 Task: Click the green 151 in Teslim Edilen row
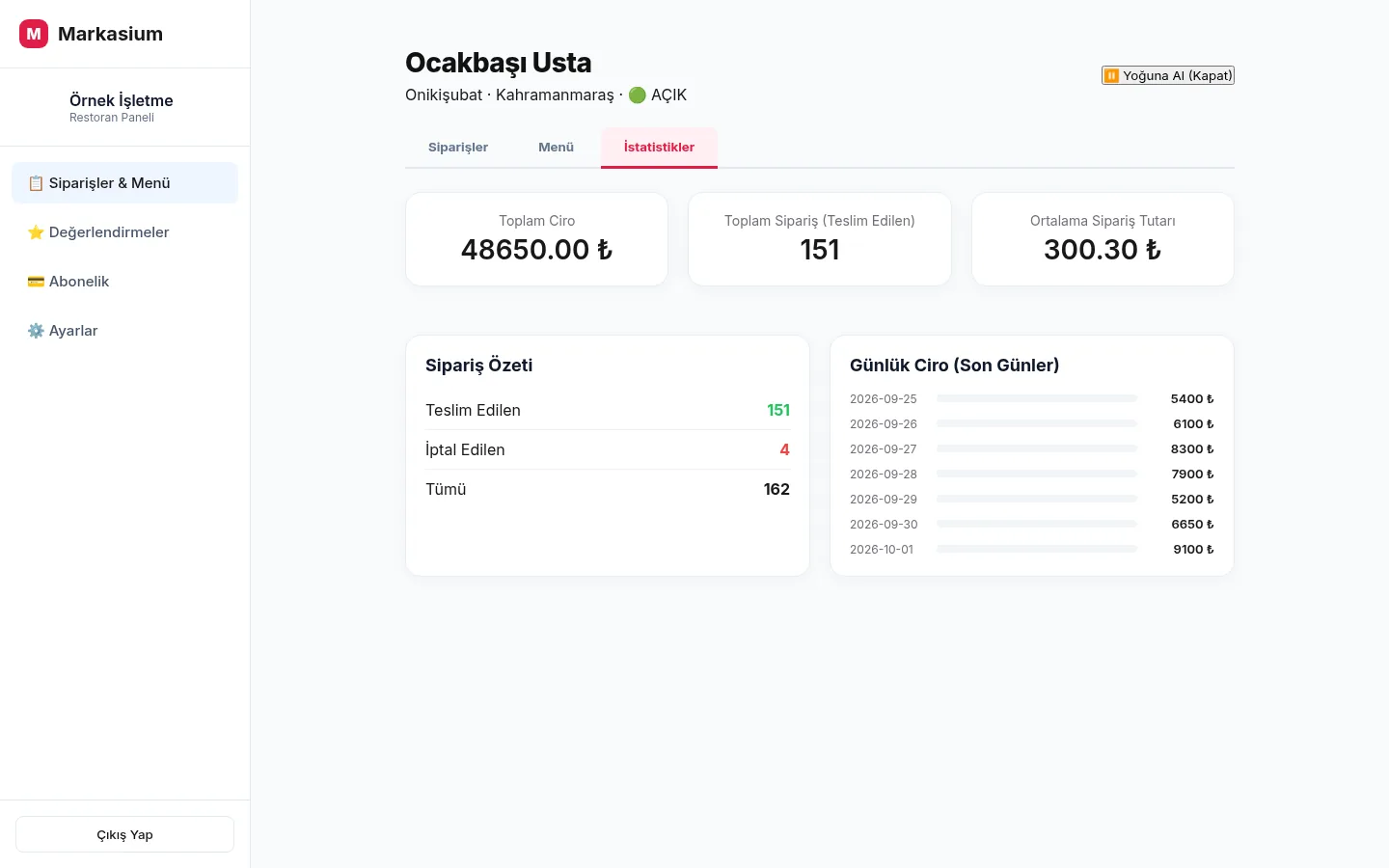pyautogui.click(x=778, y=410)
